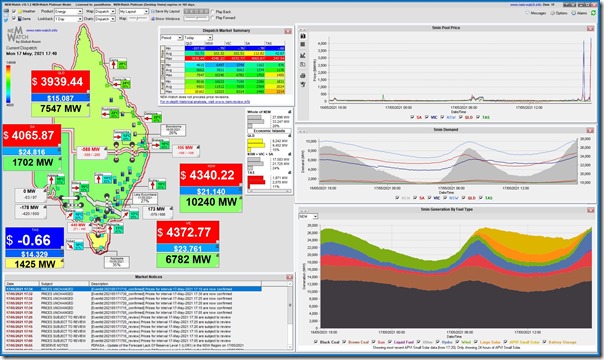
Task: Toggle the Black Coal legend checkbox
Action: coord(316,342)
